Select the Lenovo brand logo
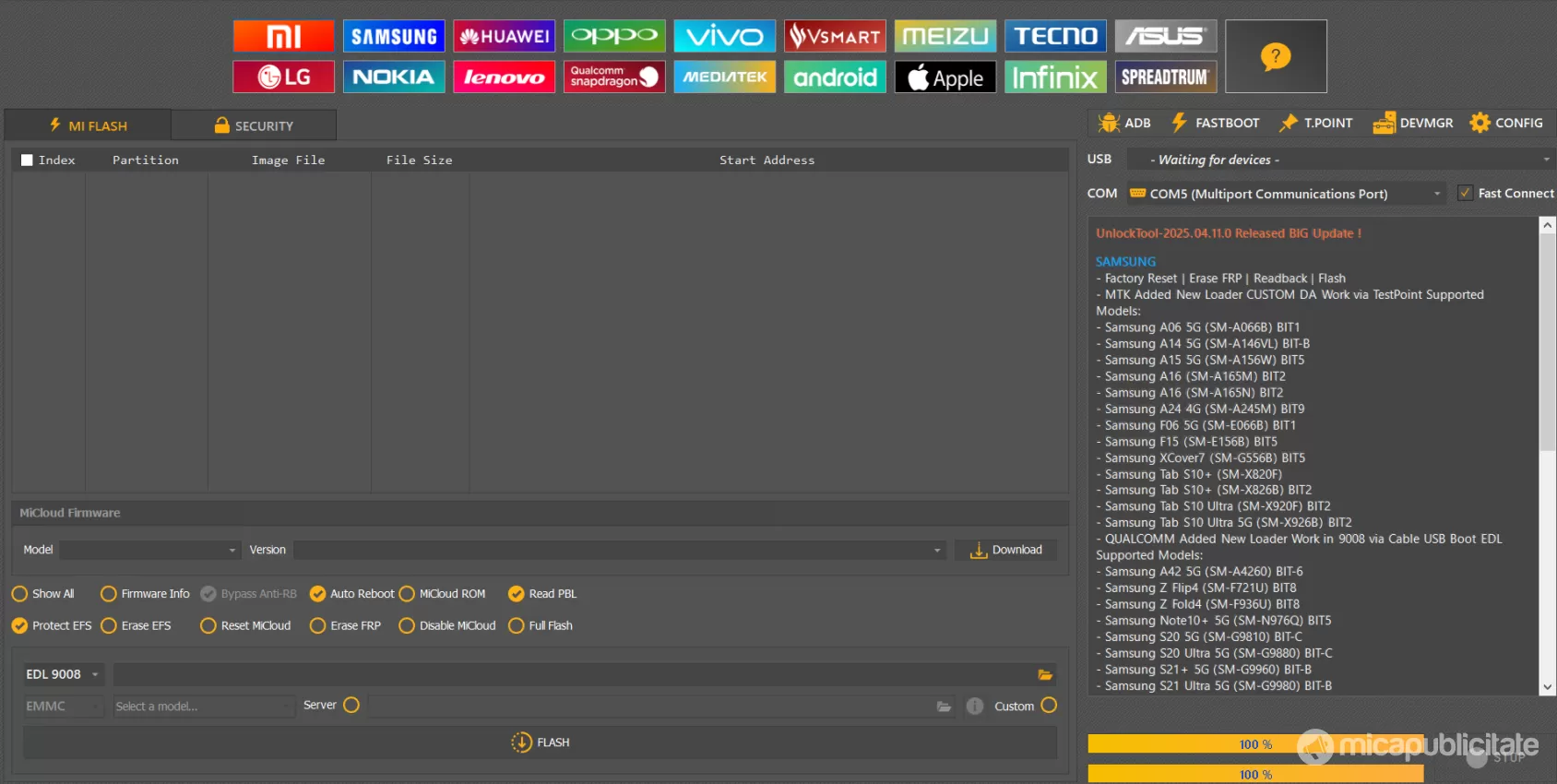The width and height of the screenshot is (1557, 784). 504,77
